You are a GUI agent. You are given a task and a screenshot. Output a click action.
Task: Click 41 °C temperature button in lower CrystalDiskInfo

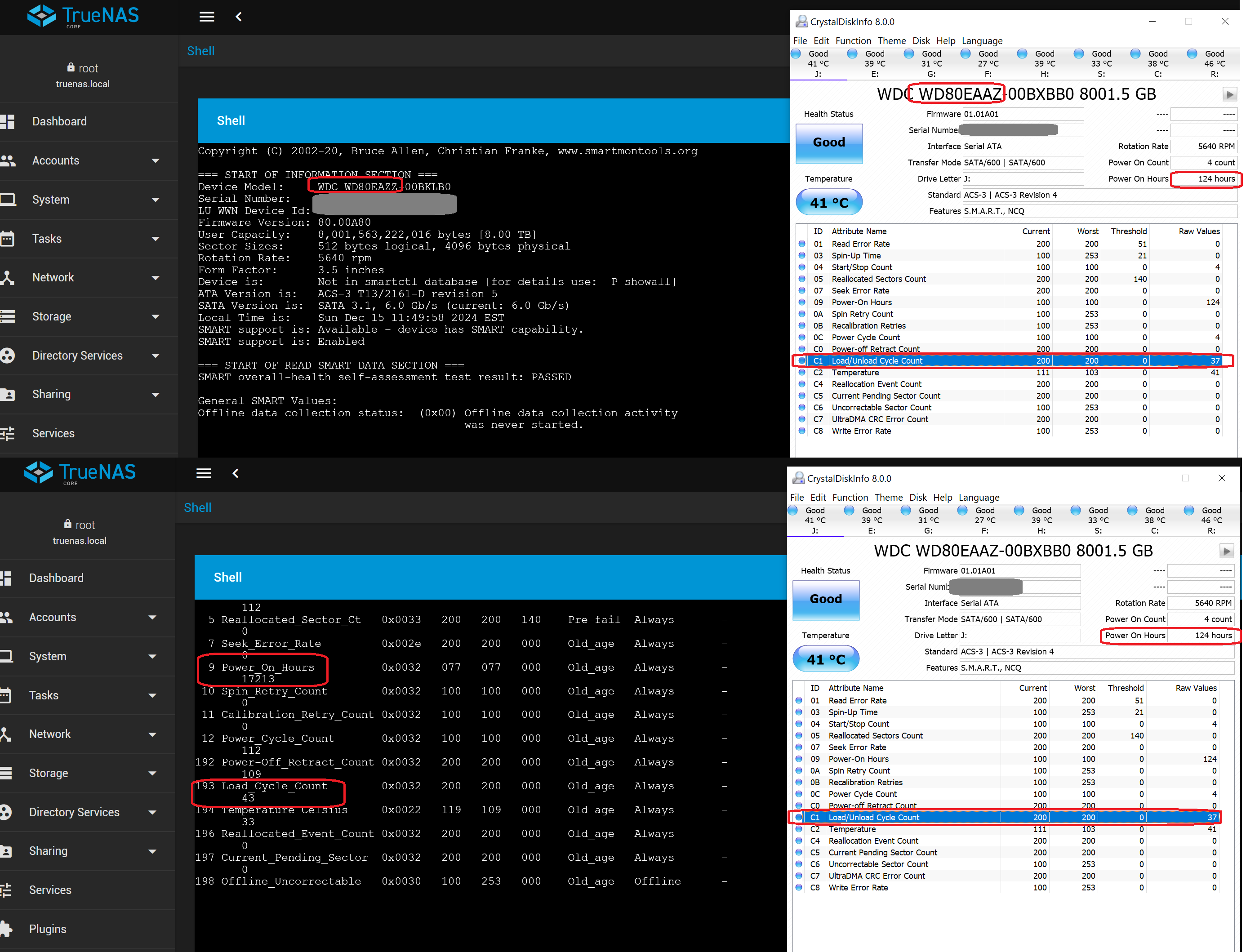[826, 659]
